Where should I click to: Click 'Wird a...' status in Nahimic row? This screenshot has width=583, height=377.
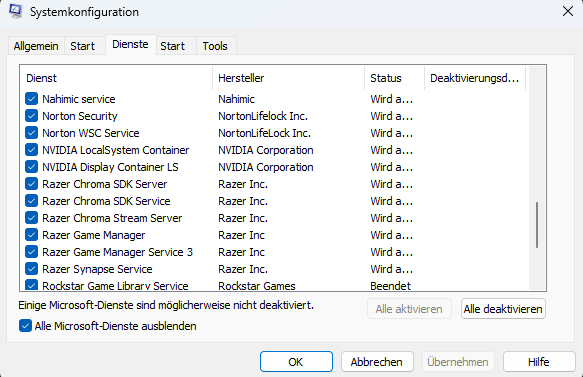click(x=392, y=99)
